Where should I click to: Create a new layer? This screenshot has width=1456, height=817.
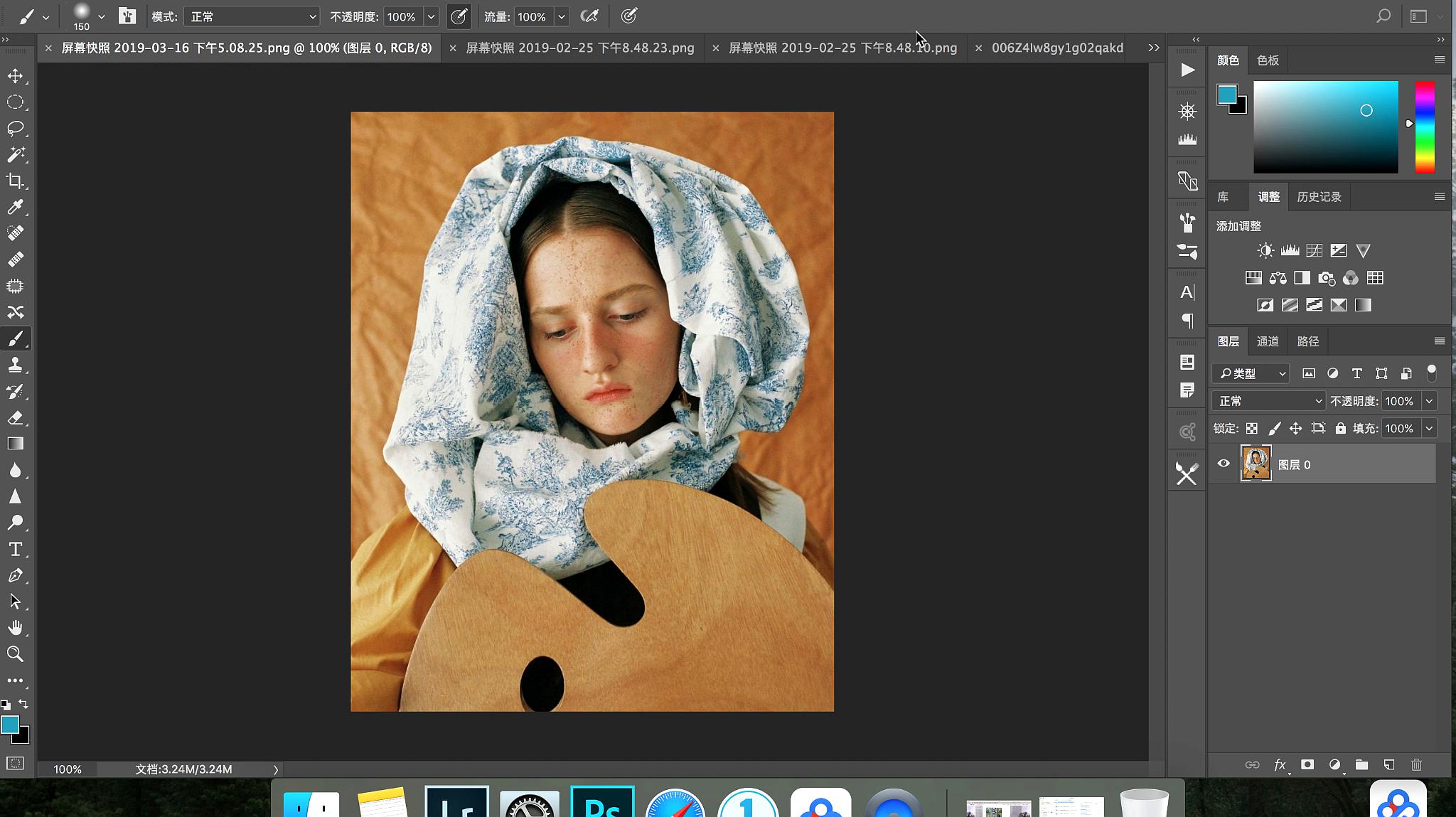[1389, 764]
